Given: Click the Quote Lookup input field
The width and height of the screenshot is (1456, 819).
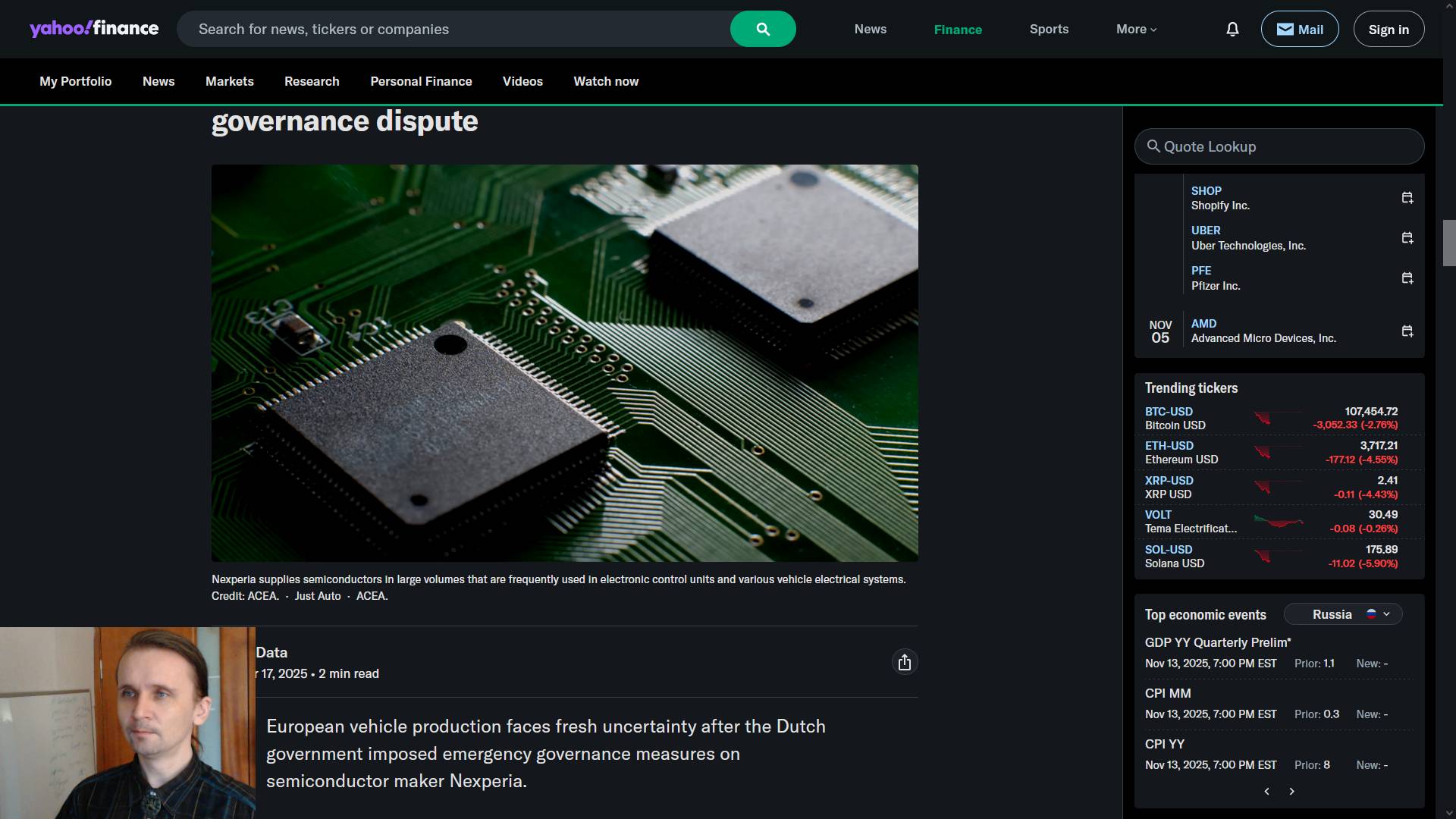Looking at the screenshot, I should pyautogui.click(x=1279, y=146).
